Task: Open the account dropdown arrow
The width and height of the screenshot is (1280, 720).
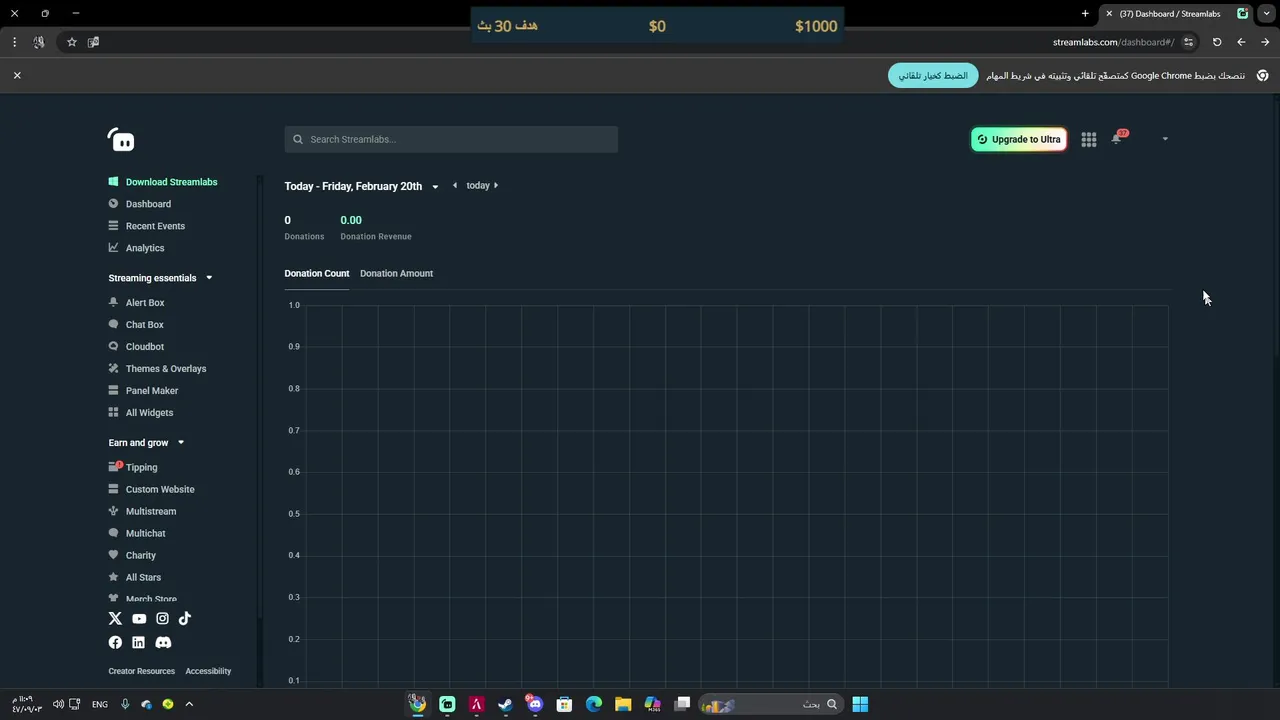Action: [1165, 139]
